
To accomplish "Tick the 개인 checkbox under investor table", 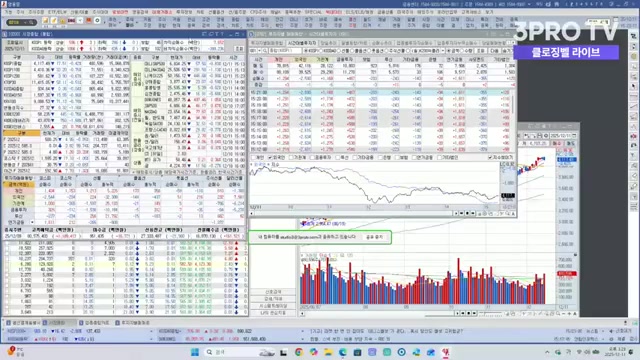I will tap(254, 157).
